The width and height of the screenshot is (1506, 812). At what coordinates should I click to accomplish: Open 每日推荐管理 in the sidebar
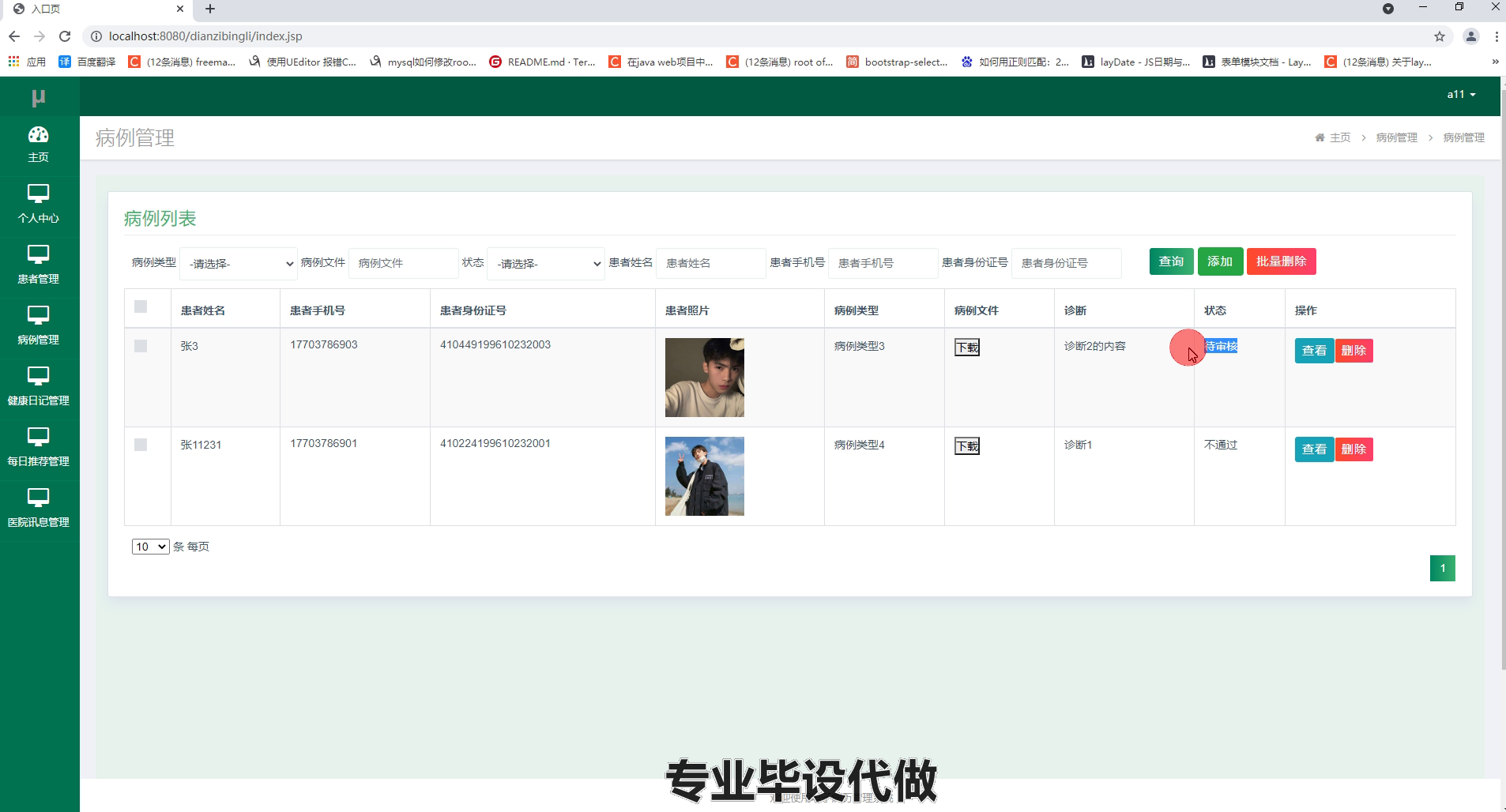38,448
